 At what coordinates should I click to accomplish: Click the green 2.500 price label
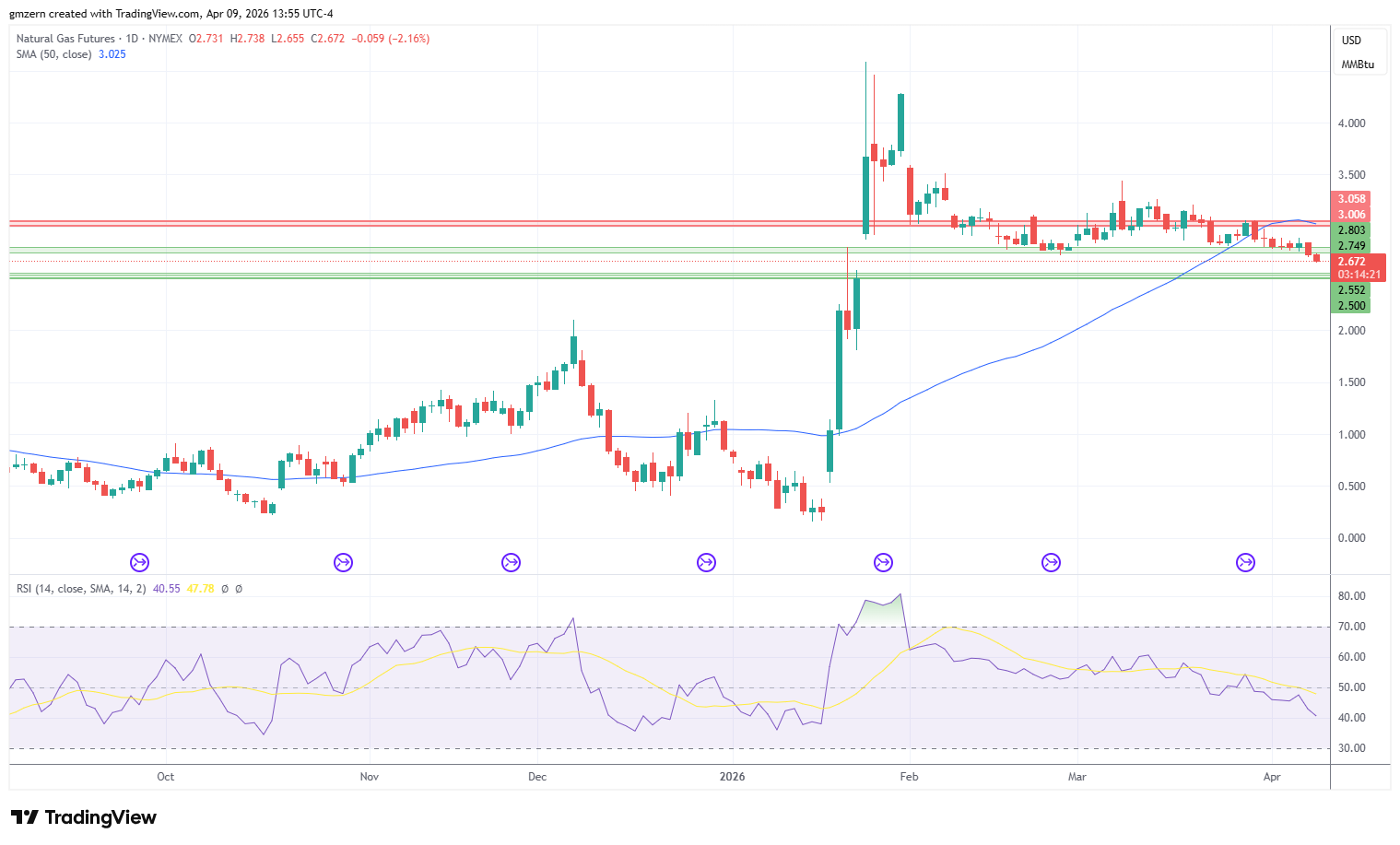tap(1351, 306)
